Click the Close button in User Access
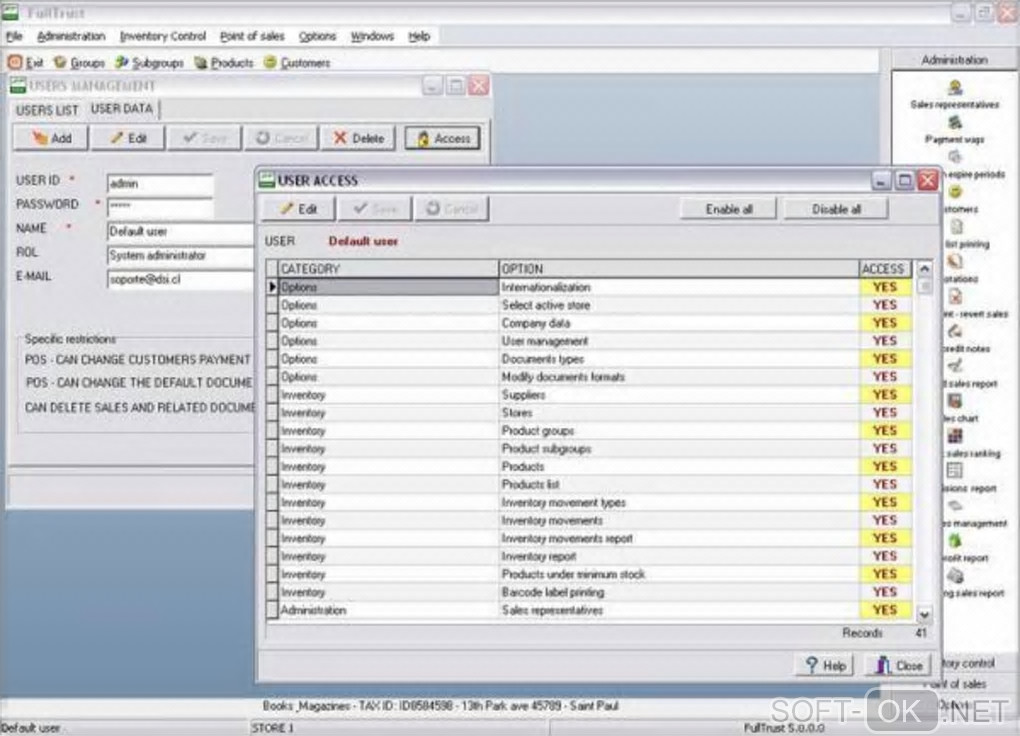Viewport: 1020px width, 736px height. coord(898,665)
